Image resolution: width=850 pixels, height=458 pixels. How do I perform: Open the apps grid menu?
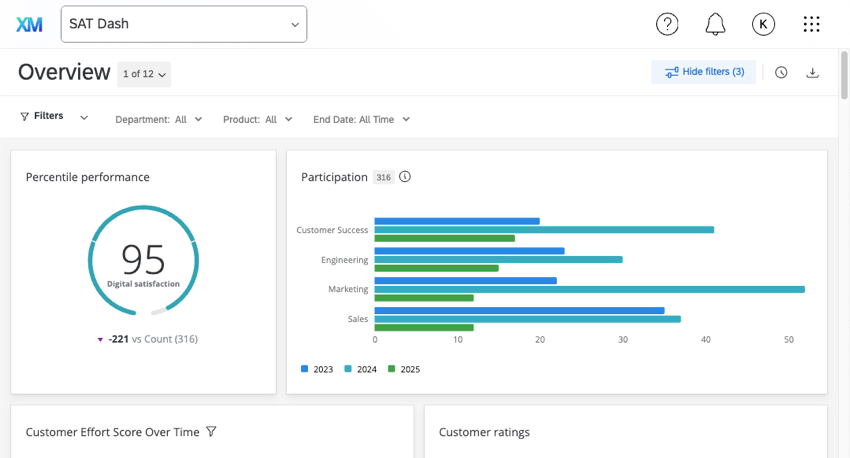click(x=811, y=24)
